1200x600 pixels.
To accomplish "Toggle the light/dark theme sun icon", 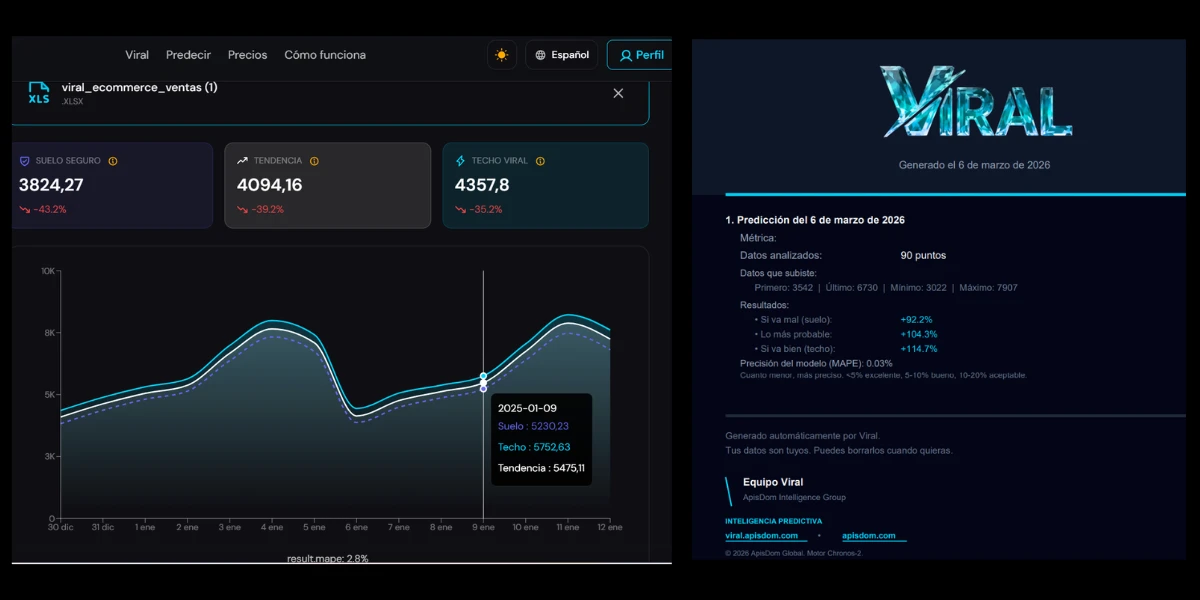I will click(501, 55).
